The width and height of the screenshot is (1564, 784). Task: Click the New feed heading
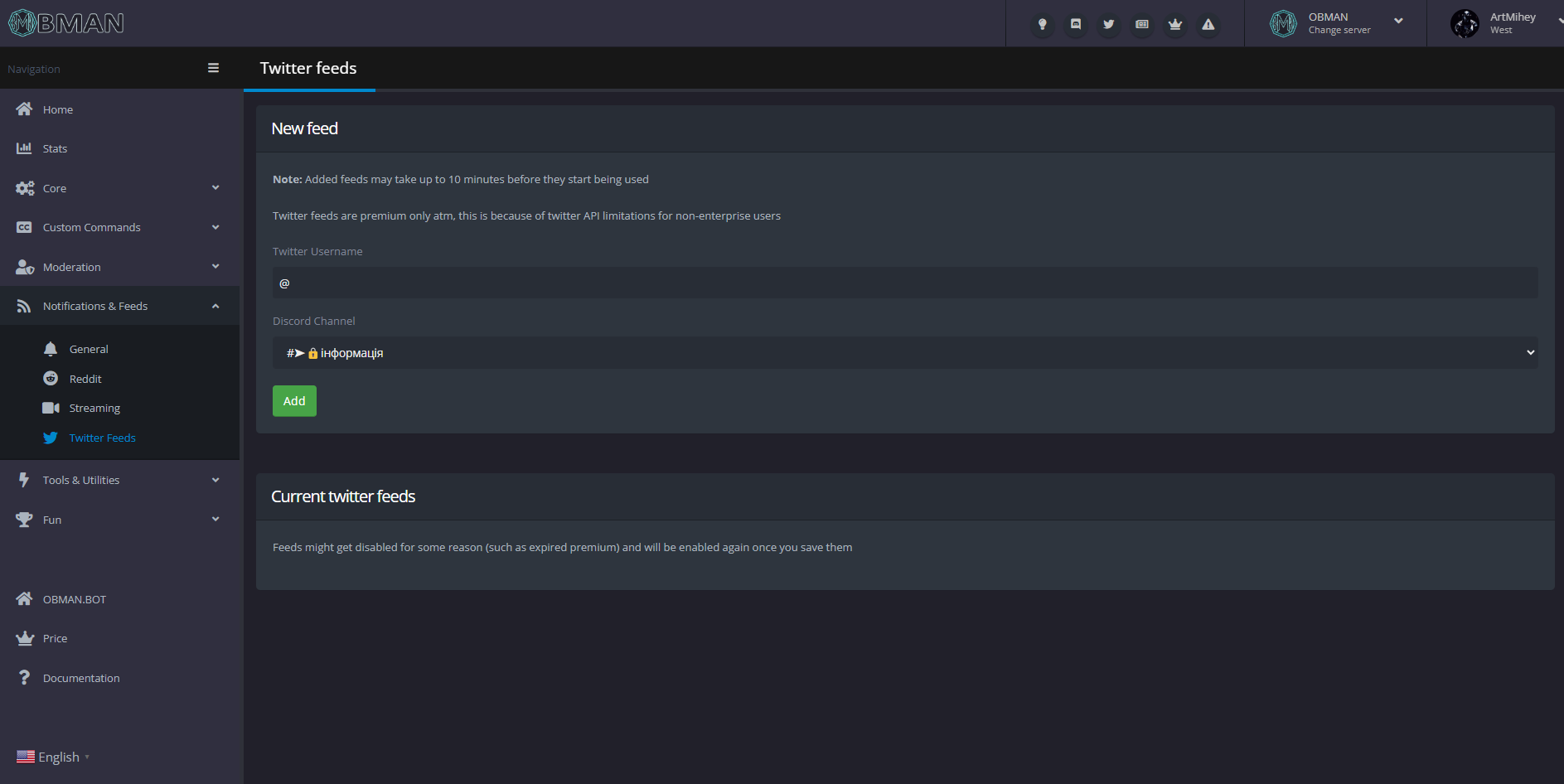[304, 128]
